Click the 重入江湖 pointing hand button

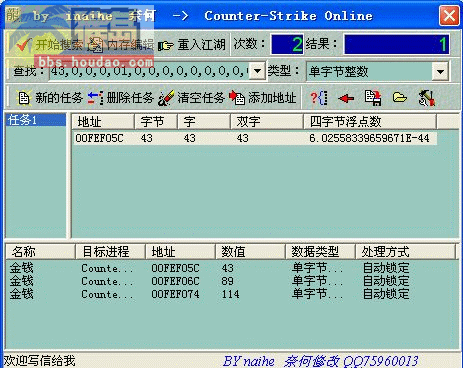pos(192,44)
